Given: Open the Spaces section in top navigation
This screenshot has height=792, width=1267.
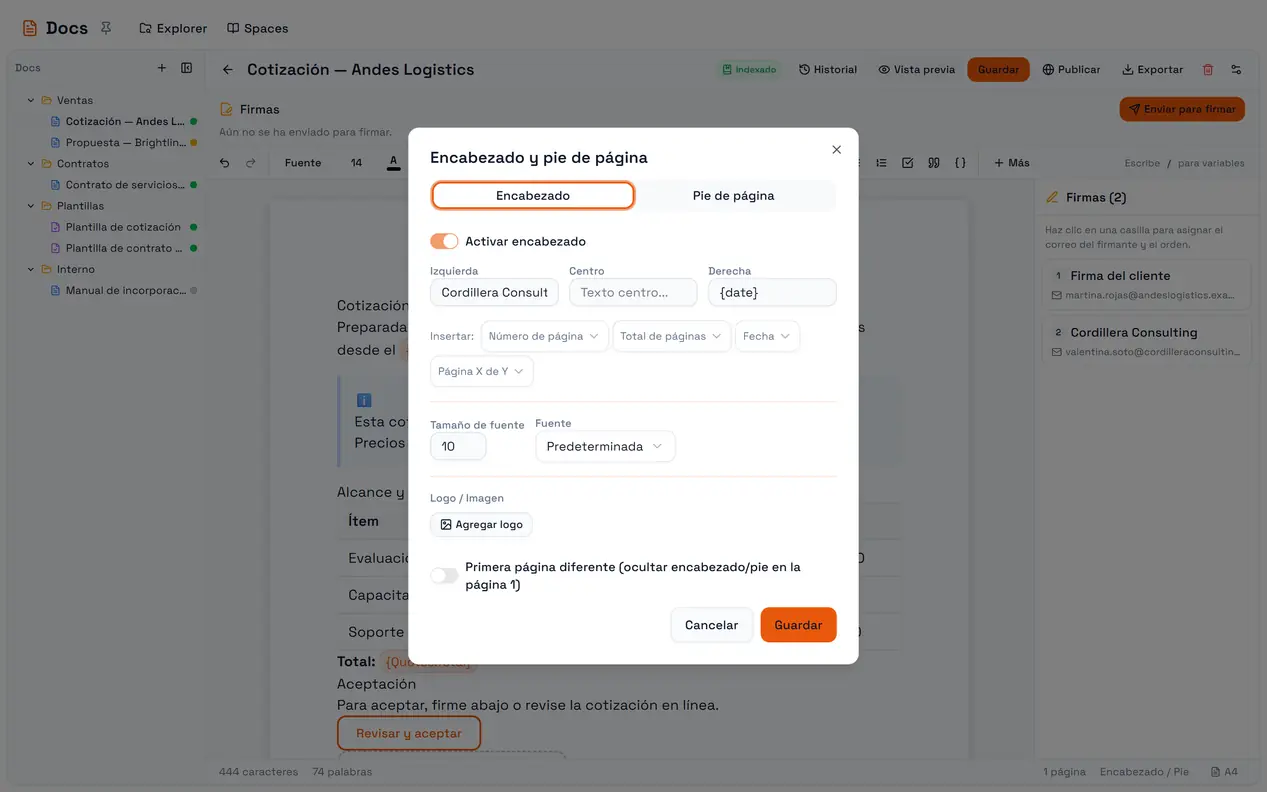Looking at the screenshot, I should tap(257, 28).
